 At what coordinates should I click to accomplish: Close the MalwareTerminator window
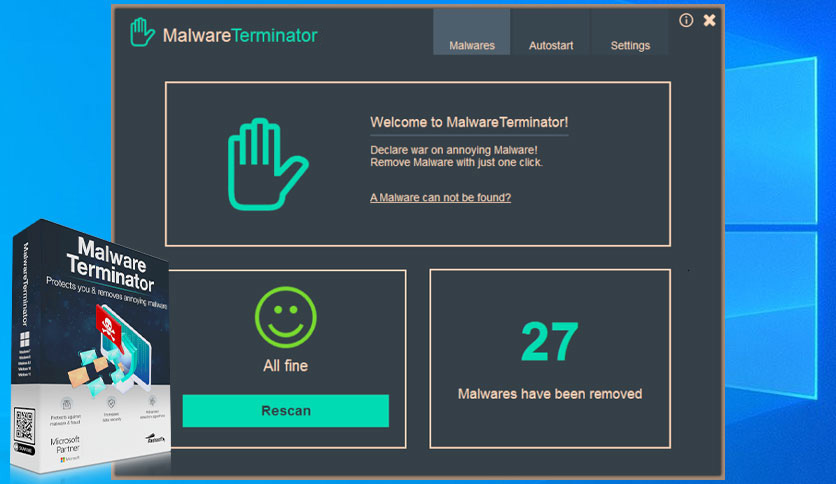(710, 20)
